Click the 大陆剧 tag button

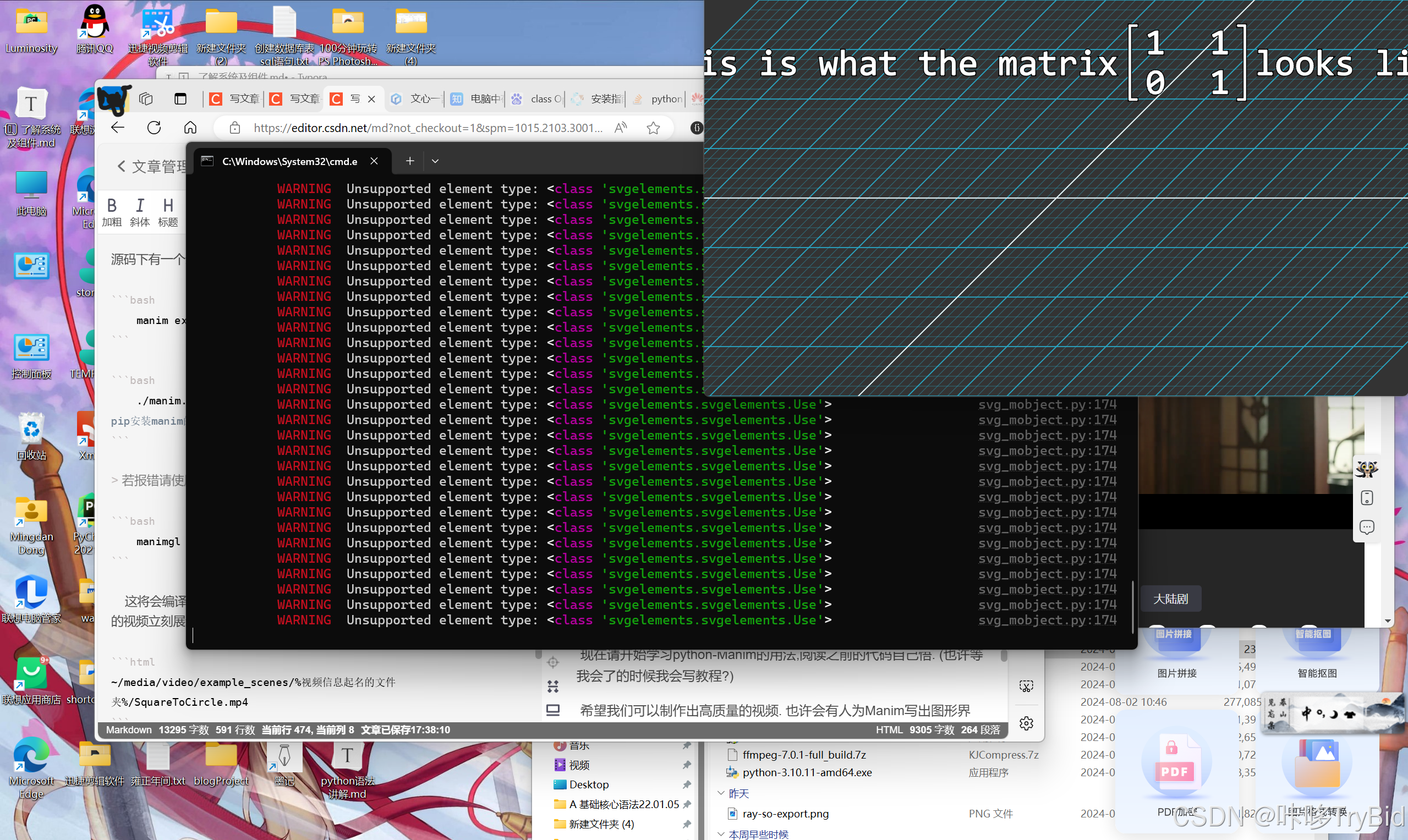1170,599
